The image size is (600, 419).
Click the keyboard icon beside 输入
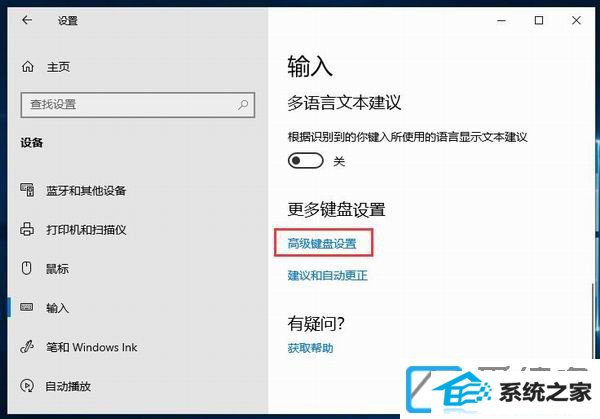(26, 307)
